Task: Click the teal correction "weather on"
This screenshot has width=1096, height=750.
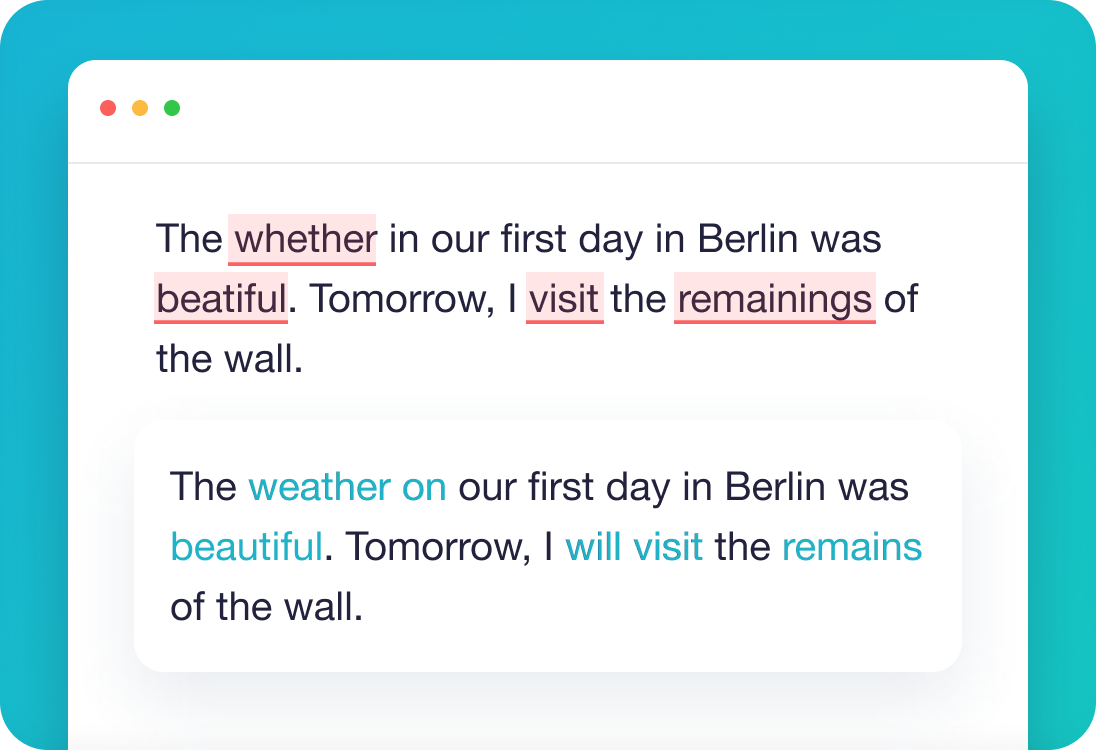Action: 347,488
